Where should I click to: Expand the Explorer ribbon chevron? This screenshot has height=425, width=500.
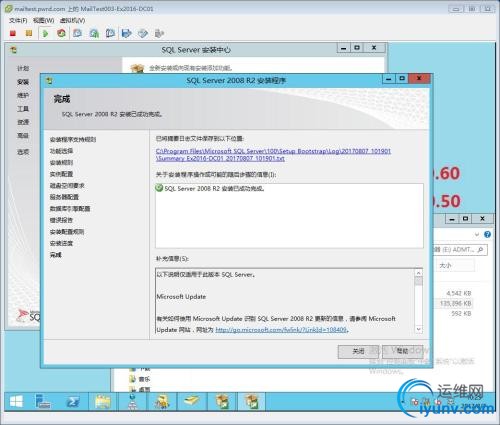click(477, 235)
